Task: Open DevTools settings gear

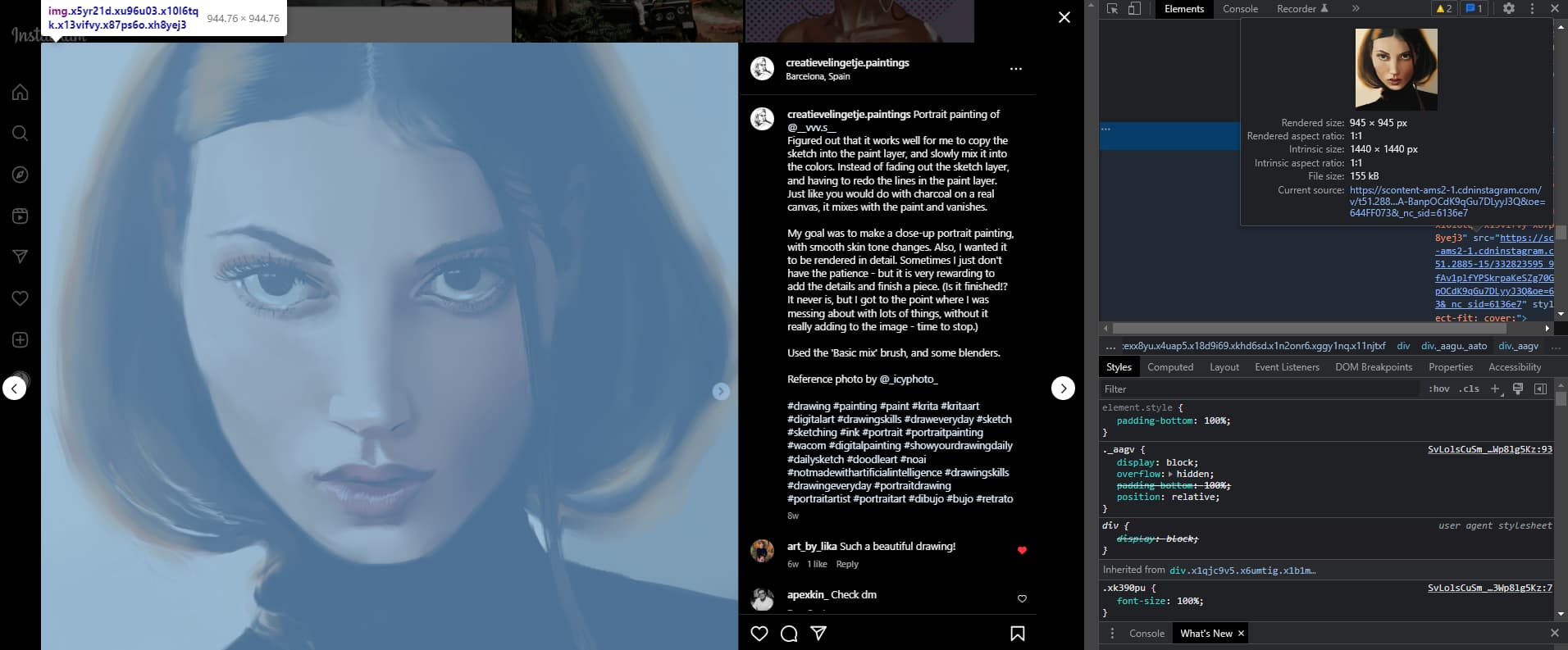Action: [1509, 9]
